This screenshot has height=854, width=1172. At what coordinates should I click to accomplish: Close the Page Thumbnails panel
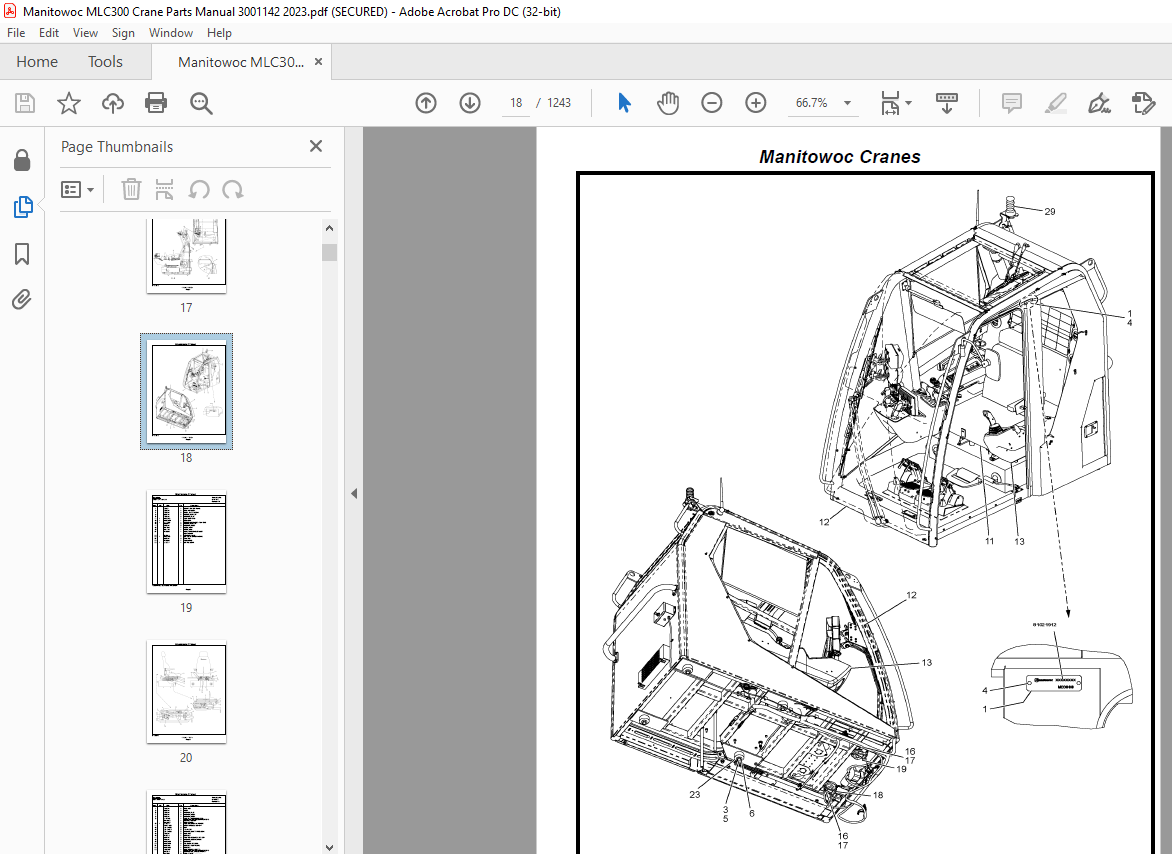[316, 146]
